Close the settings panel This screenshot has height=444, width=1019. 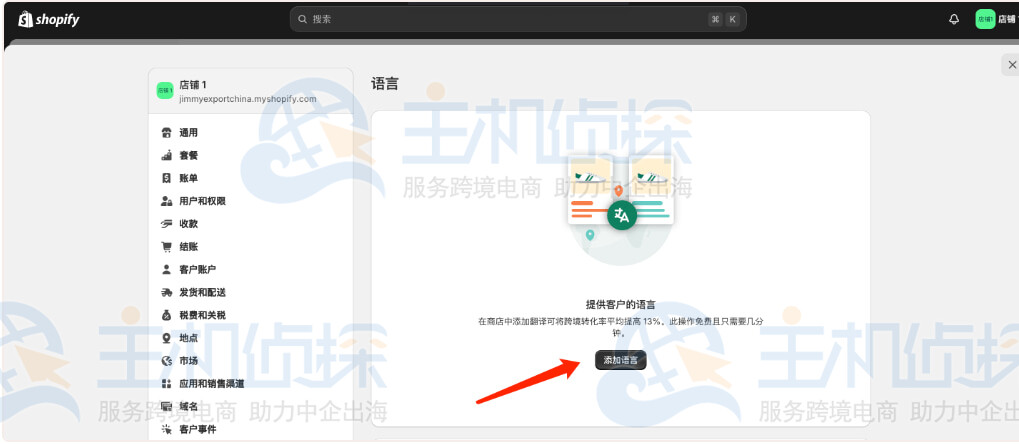(1012, 65)
